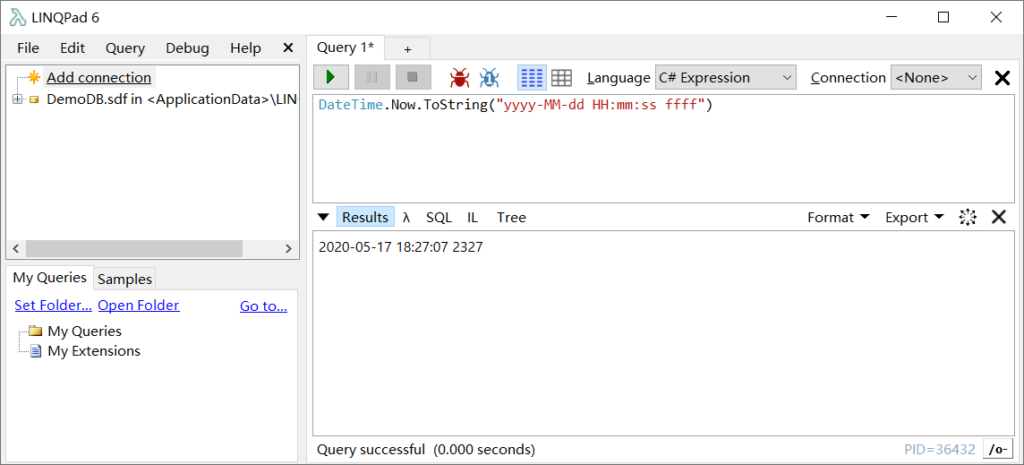Switch to the Samples tab
1024x465 pixels.
(x=125, y=279)
